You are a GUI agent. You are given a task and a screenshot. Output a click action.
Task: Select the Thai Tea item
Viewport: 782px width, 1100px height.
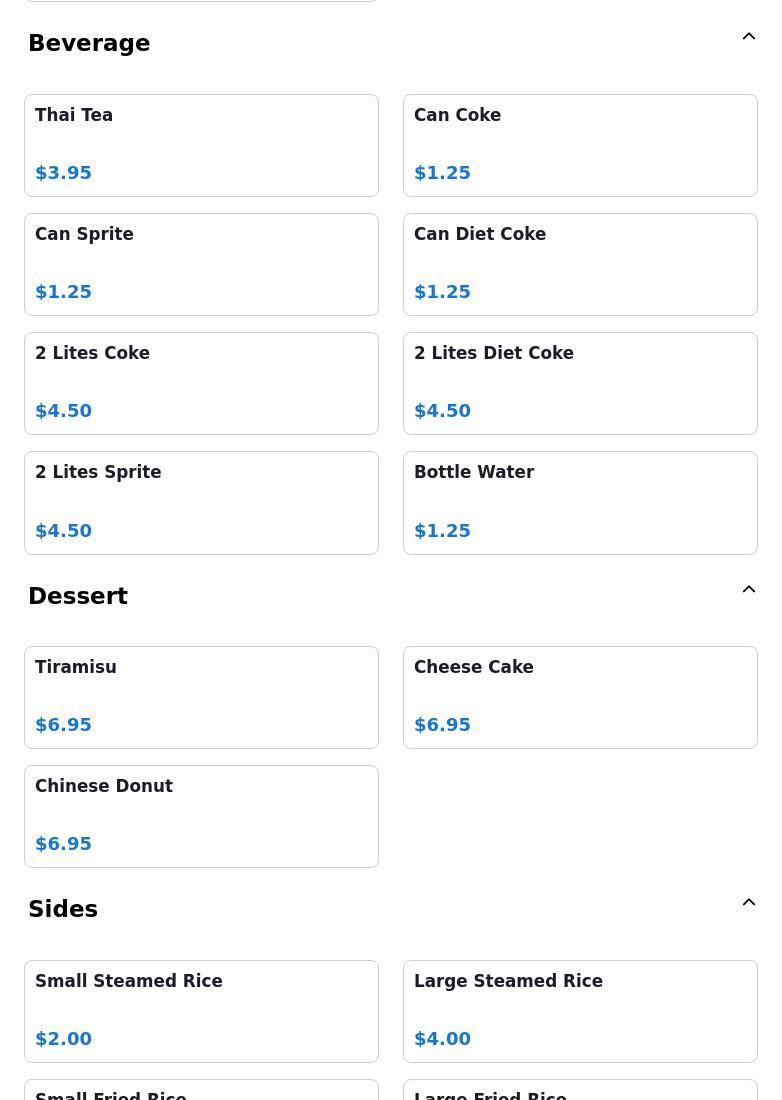point(201,145)
